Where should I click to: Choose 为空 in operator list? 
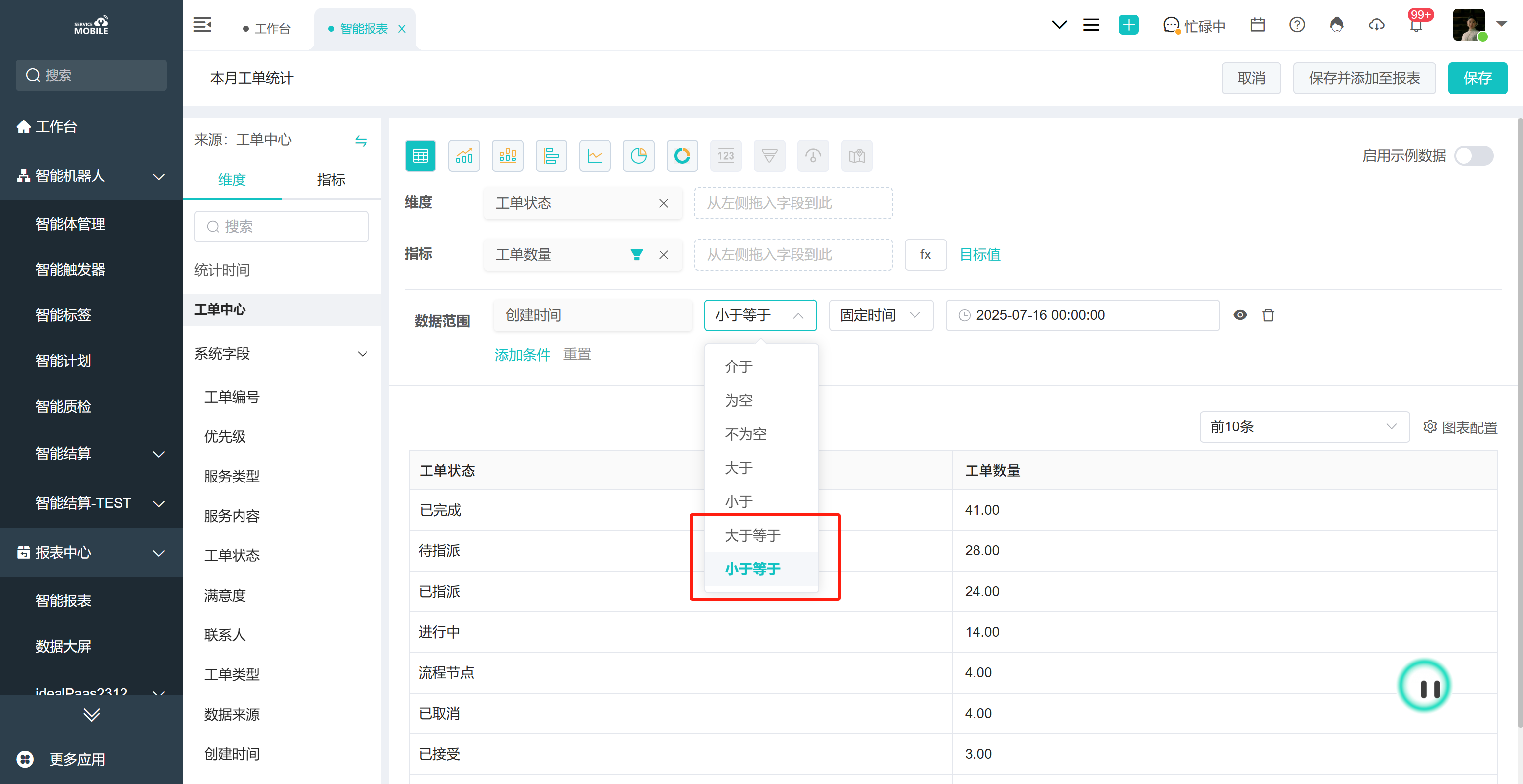coord(762,401)
